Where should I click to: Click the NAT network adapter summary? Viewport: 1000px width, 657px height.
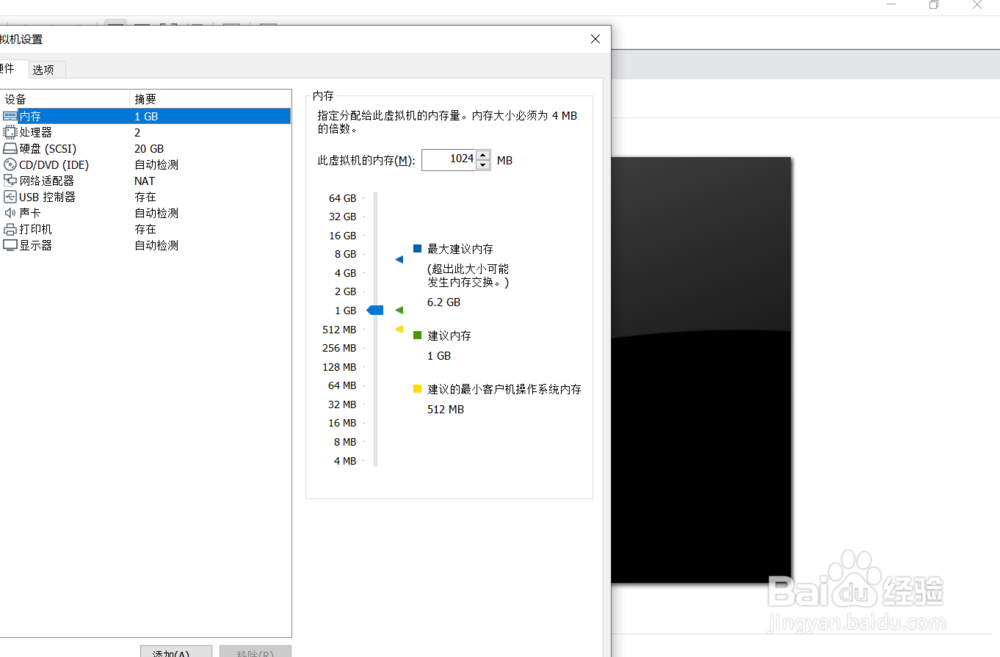145,181
